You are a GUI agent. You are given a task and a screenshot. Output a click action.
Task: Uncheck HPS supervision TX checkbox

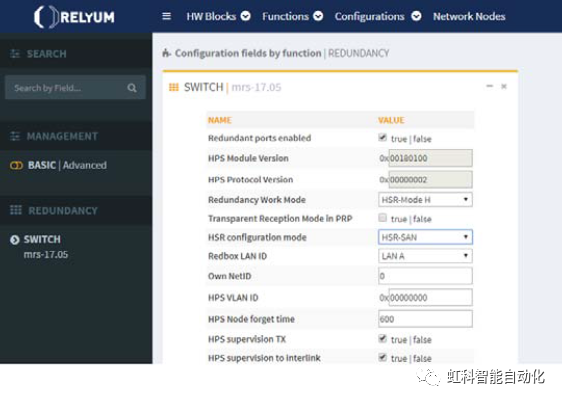pos(383,339)
